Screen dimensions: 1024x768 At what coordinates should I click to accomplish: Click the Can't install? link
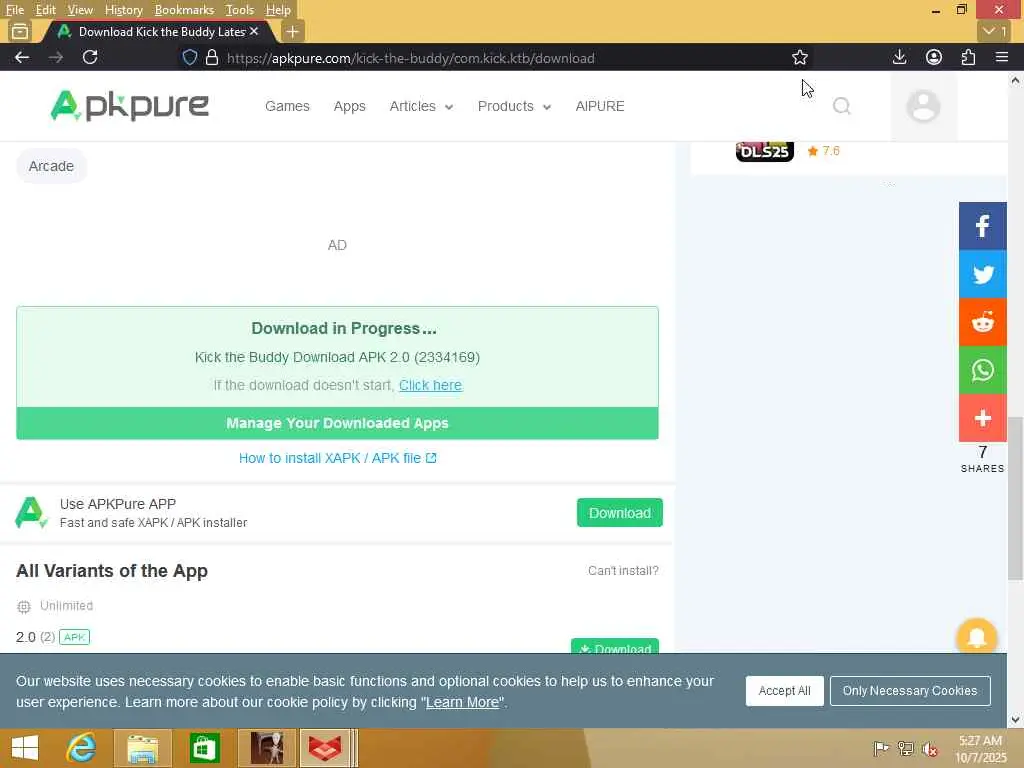[623, 571]
